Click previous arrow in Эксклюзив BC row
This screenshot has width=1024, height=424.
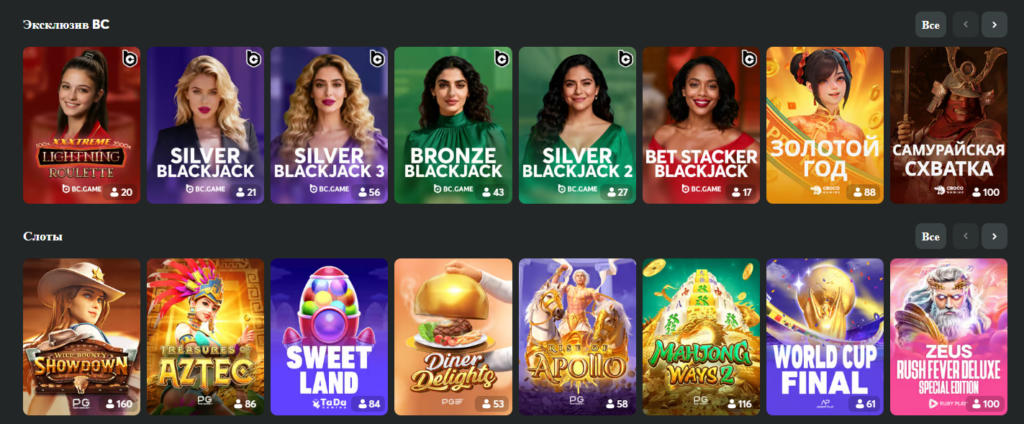coord(965,25)
